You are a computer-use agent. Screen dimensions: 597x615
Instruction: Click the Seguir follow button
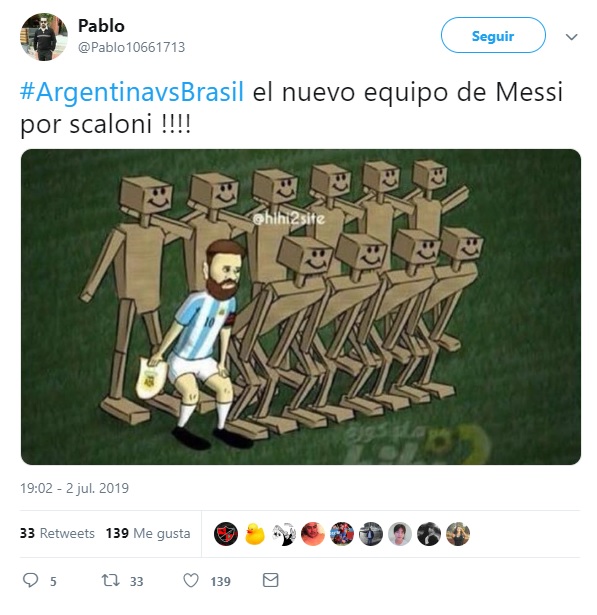point(493,35)
